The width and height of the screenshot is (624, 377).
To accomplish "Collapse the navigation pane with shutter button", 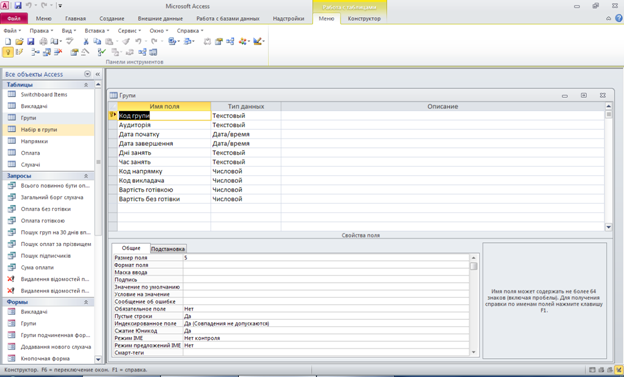I will [x=98, y=74].
